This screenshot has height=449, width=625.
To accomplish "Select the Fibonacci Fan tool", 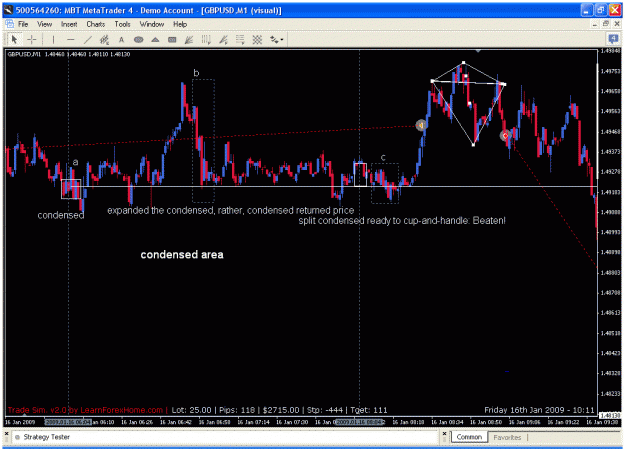I will [x=223, y=39].
